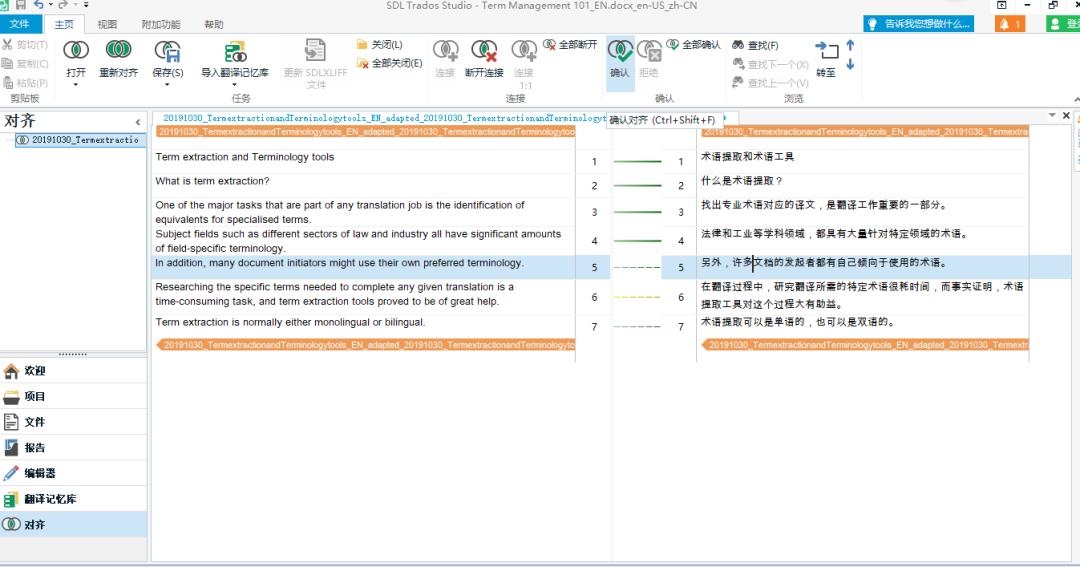Image resolution: width=1080 pixels, height=567 pixels.
Task: Click the up arrow in 浏览 group
Action: point(850,45)
